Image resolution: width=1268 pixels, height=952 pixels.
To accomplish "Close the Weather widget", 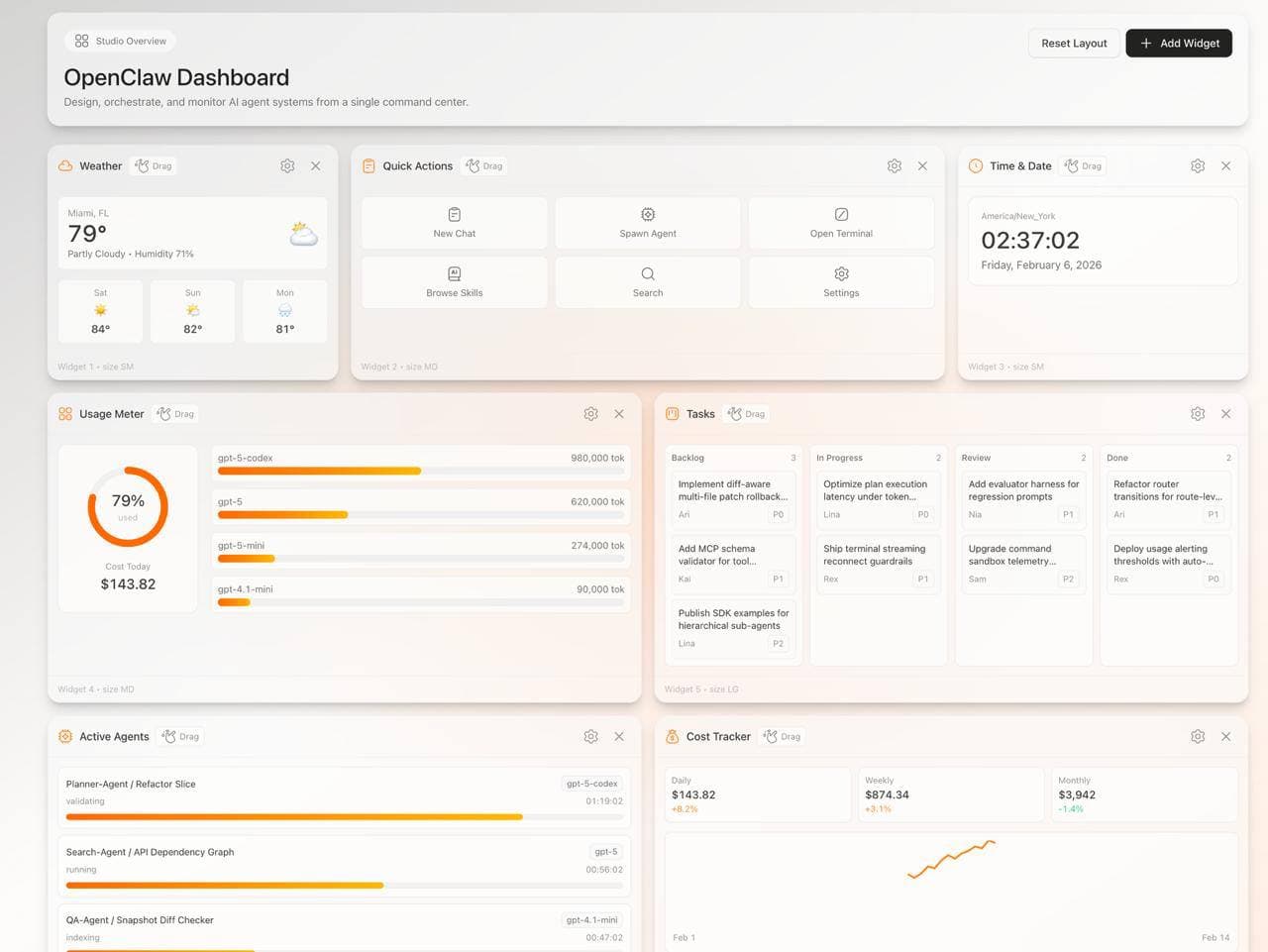I will point(316,165).
